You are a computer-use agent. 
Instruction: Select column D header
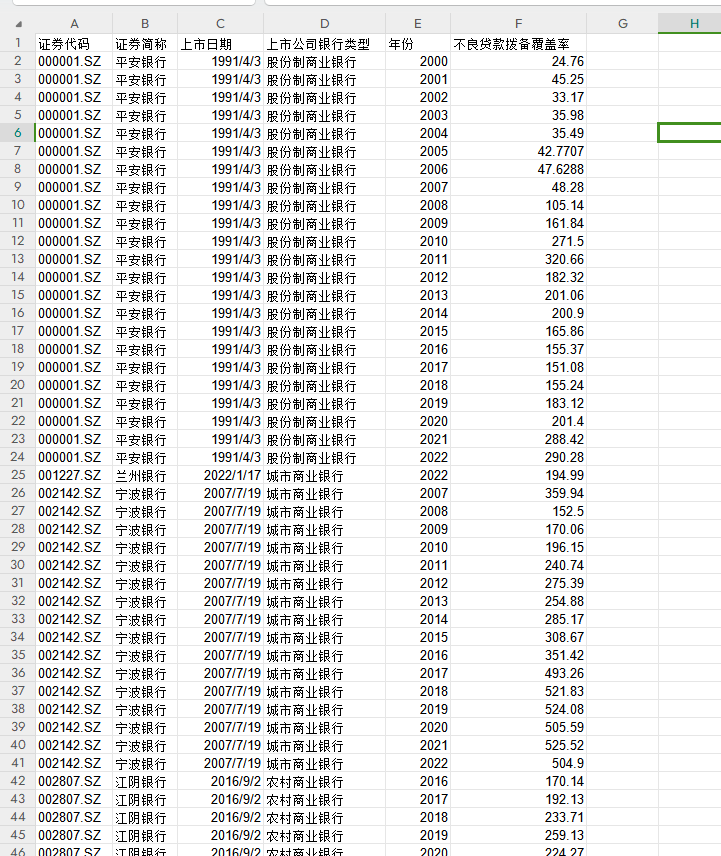[x=324, y=23]
